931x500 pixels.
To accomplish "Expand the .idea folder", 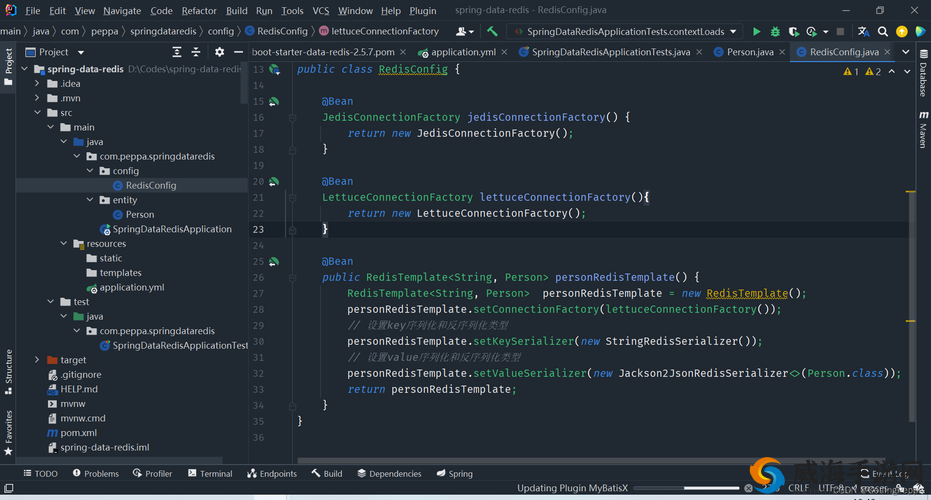I will (x=37, y=84).
